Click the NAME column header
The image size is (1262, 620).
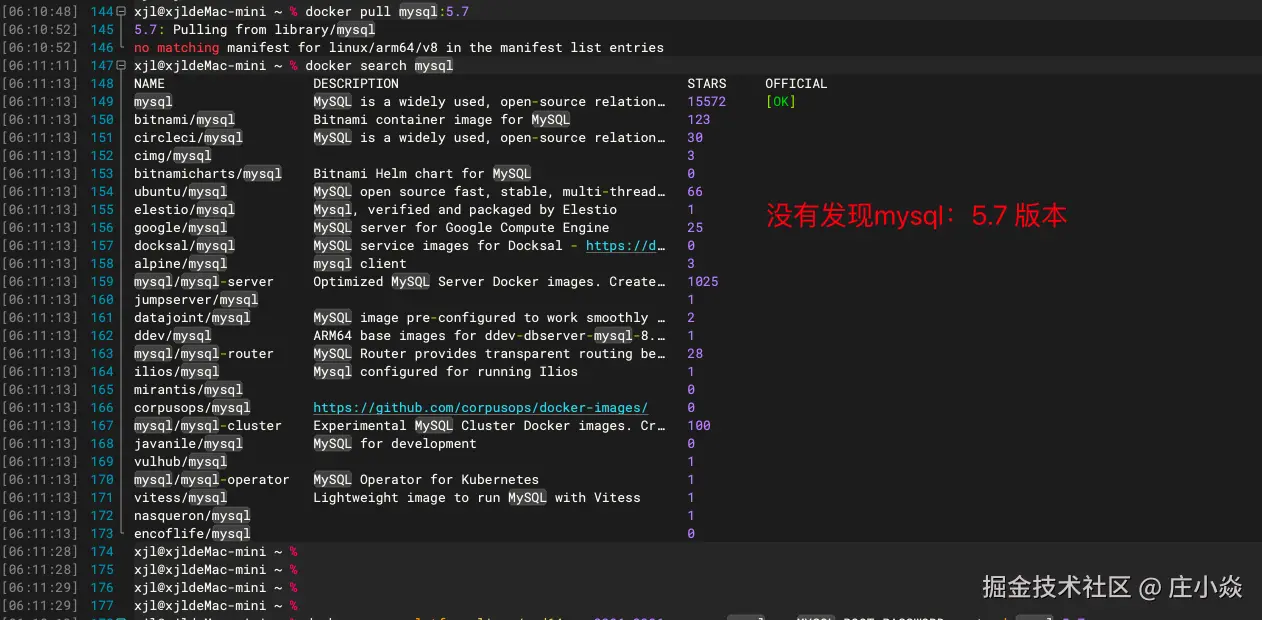(149, 84)
